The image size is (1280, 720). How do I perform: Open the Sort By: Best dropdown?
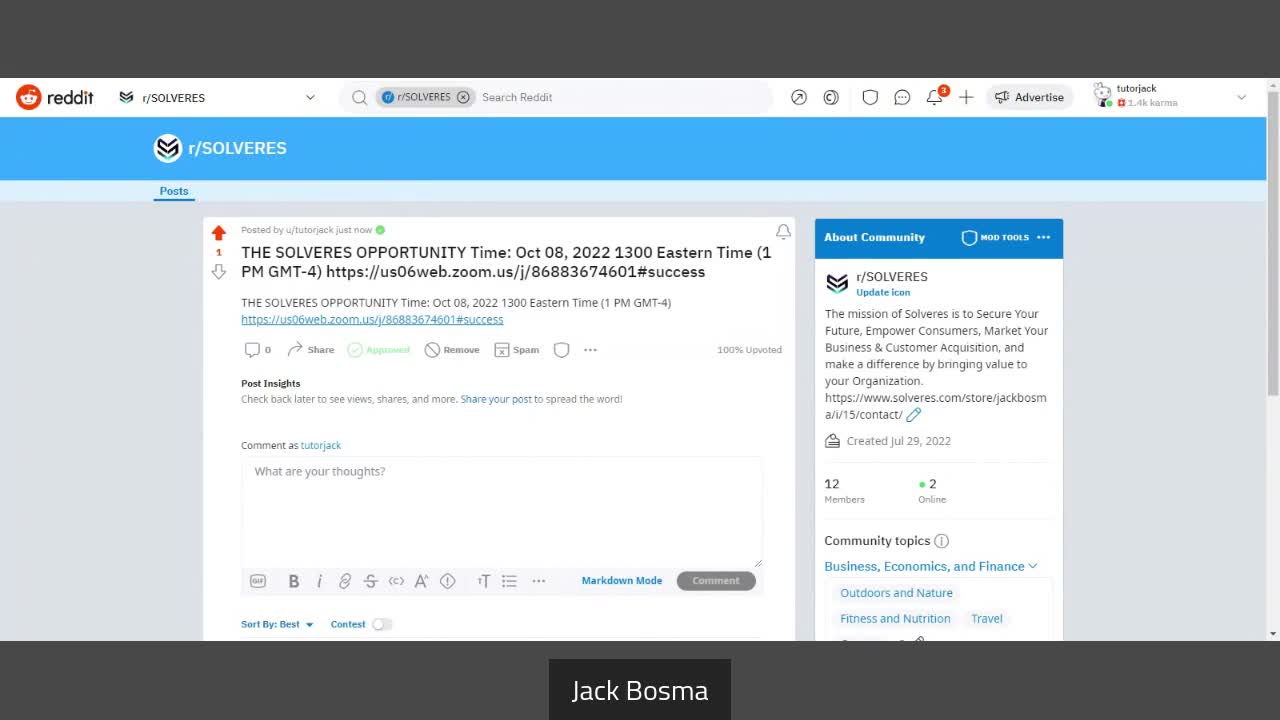click(x=277, y=624)
